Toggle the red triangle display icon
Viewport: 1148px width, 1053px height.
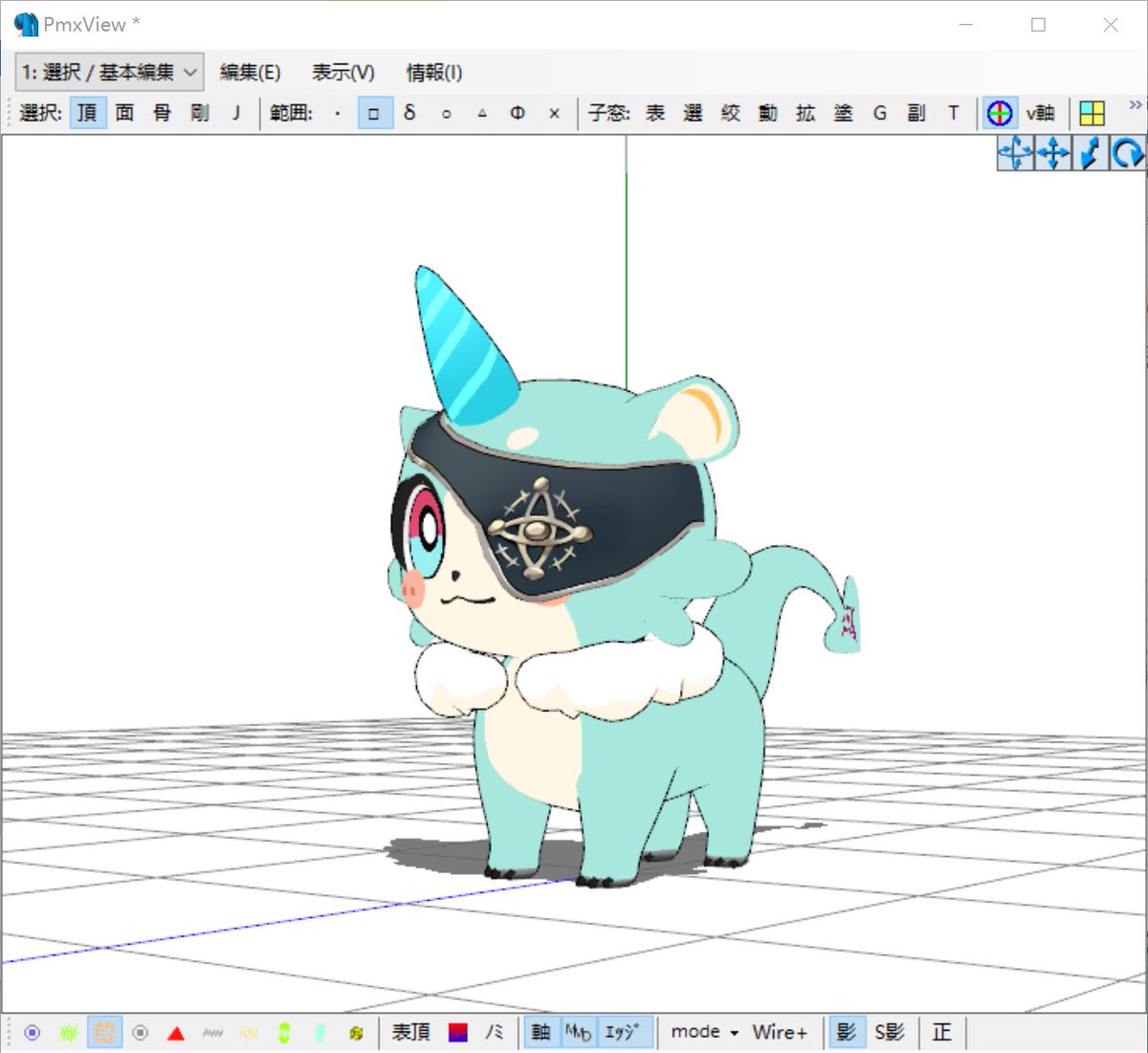tap(176, 1033)
